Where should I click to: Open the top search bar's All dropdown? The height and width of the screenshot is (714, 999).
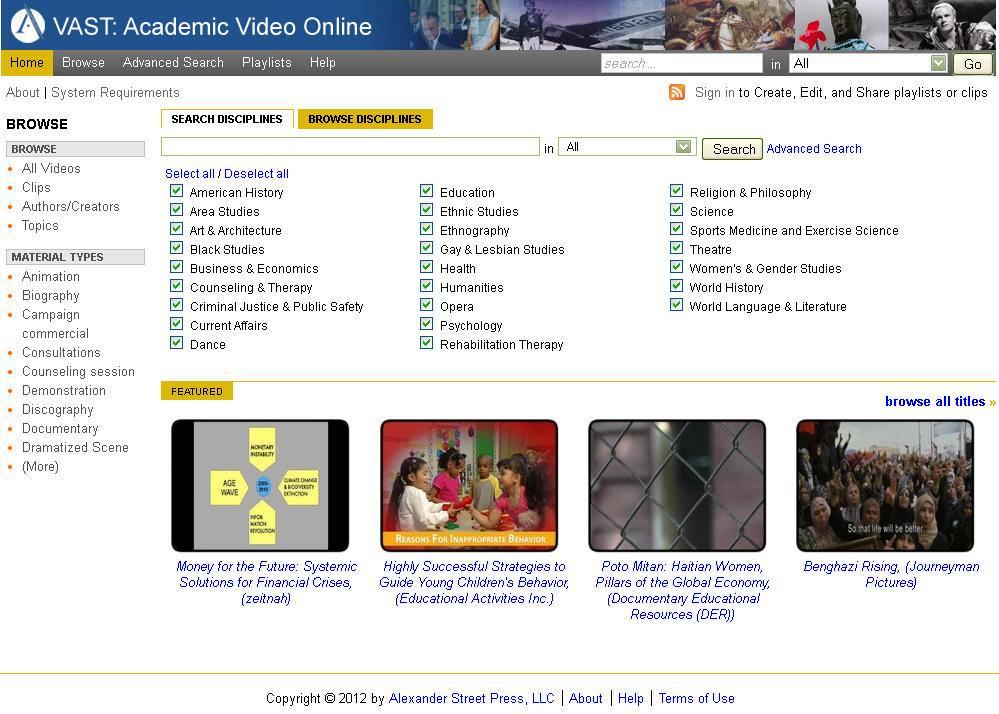coord(940,63)
